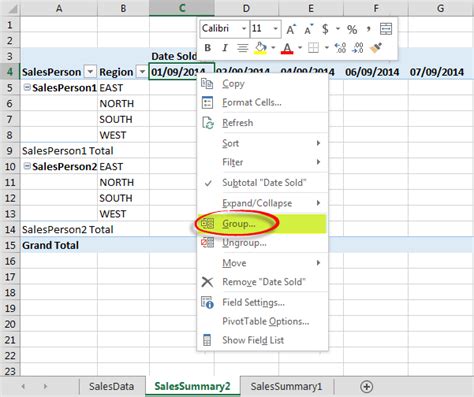Screen dimensions: 474x397
Task: Select column F header
Action: [x=376, y=8]
